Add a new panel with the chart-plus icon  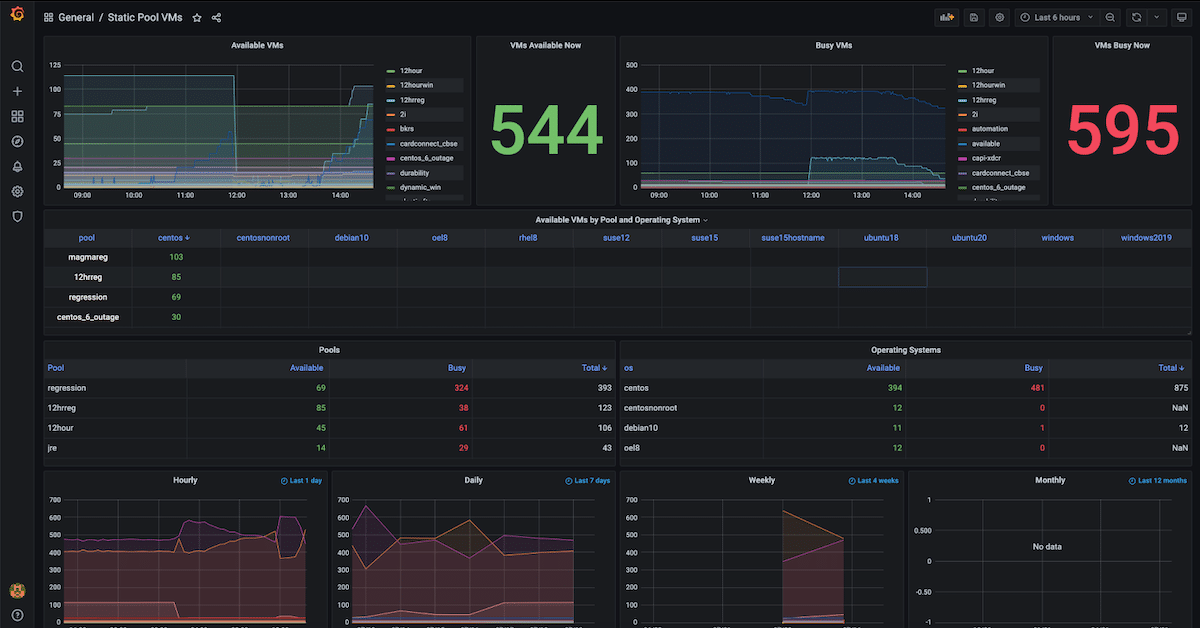click(x=946, y=18)
